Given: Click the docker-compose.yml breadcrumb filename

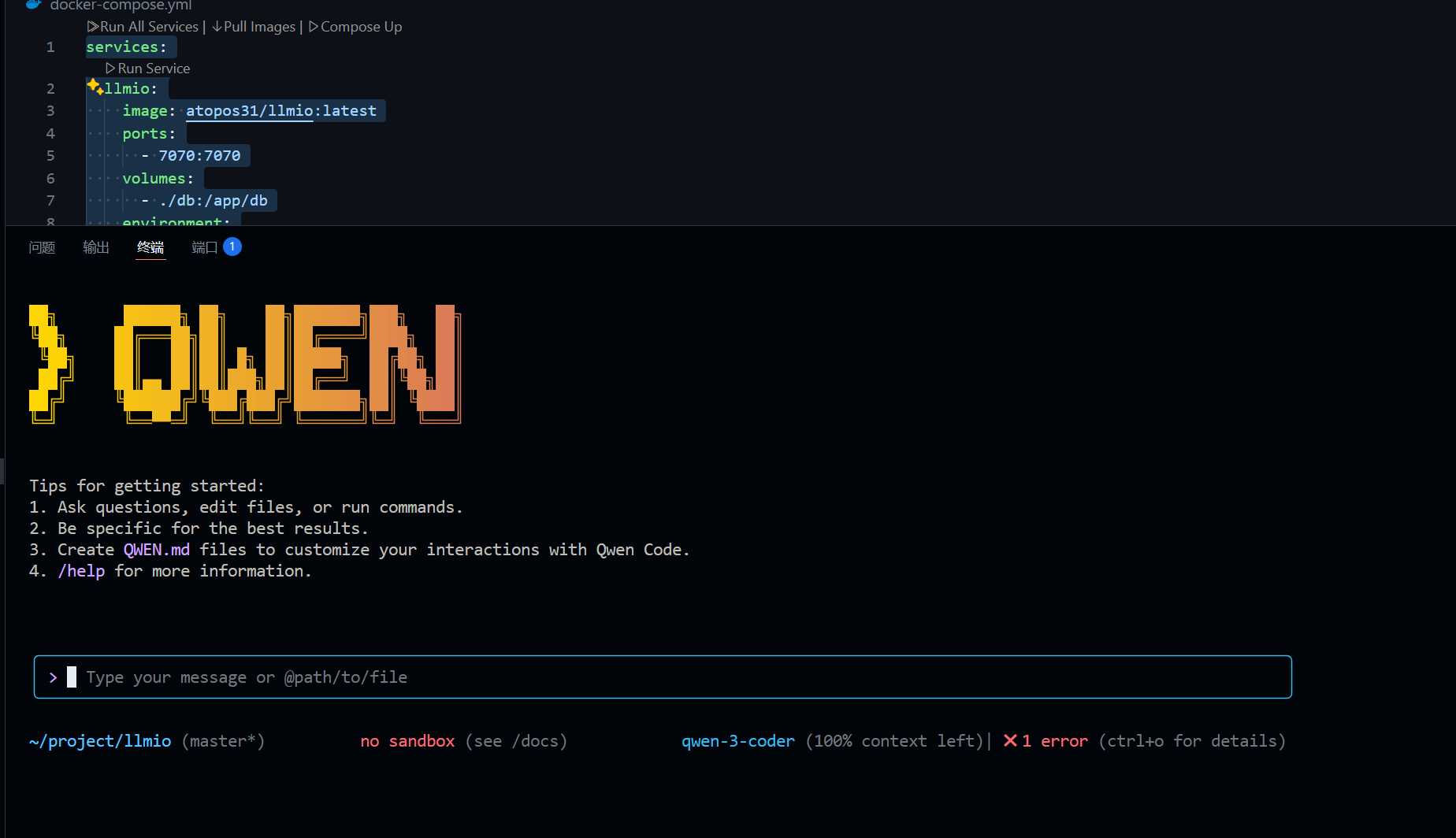Looking at the screenshot, I should click(x=121, y=6).
